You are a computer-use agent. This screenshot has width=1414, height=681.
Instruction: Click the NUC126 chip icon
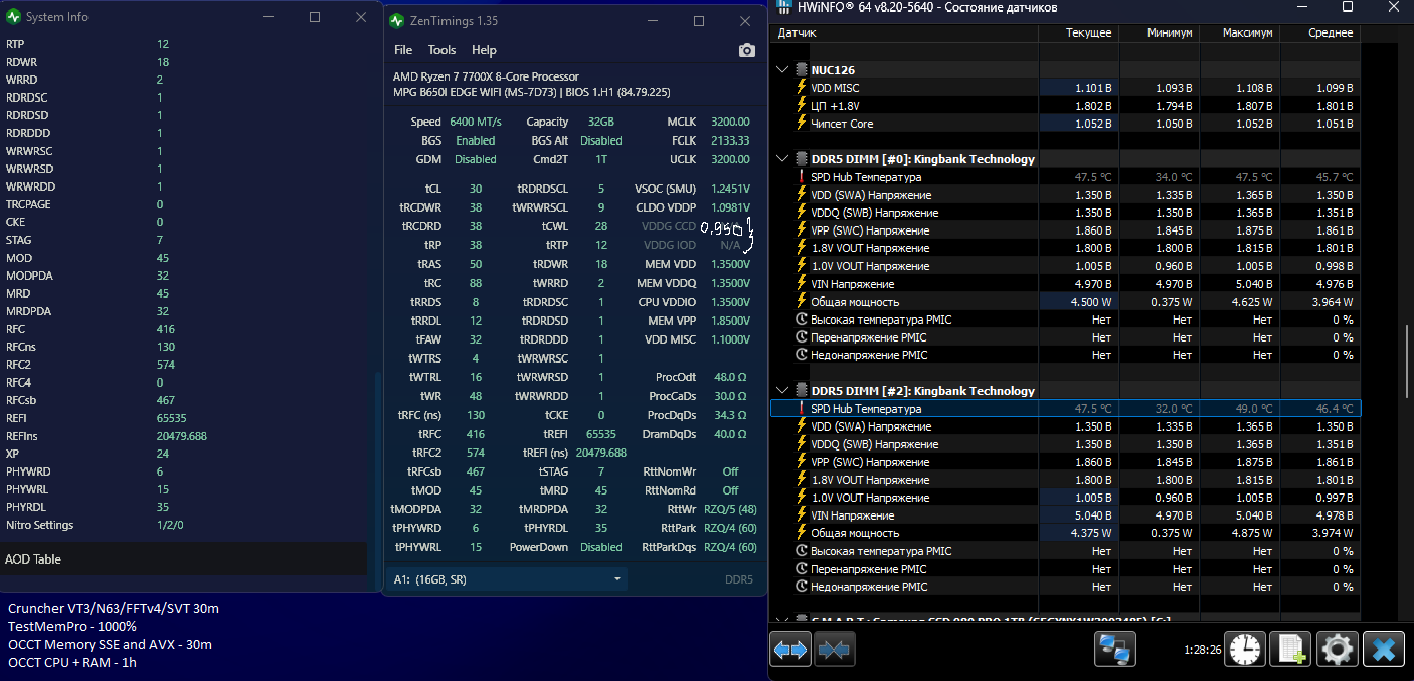point(801,70)
